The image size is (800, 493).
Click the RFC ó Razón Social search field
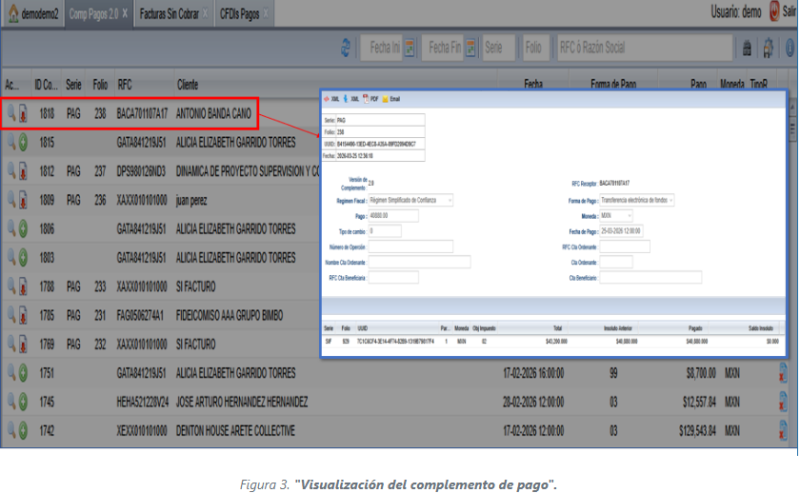644,48
